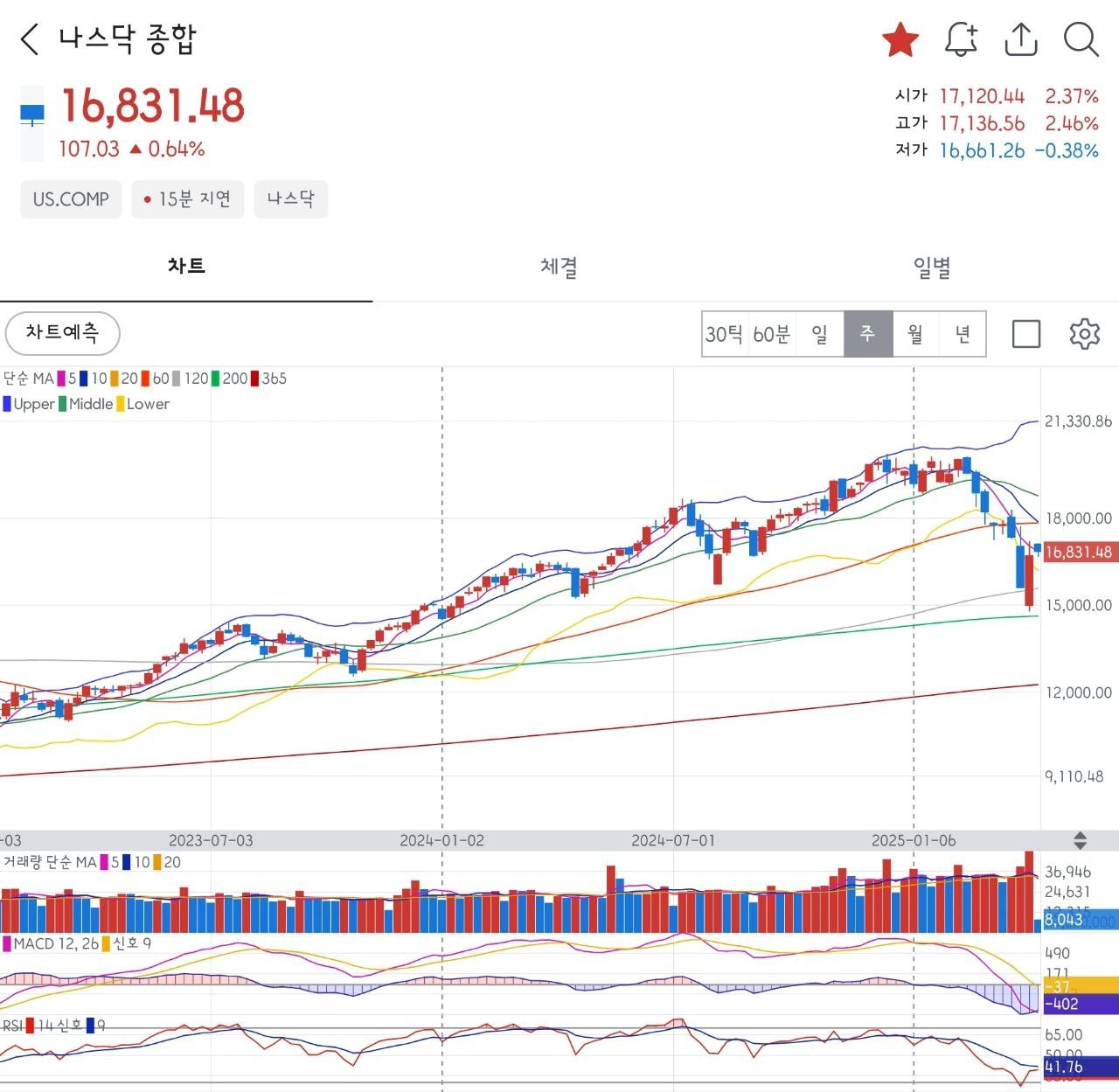Click the 시가 percent 2.37%
This screenshot has width=1119, height=1092.
click(x=1072, y=96)
